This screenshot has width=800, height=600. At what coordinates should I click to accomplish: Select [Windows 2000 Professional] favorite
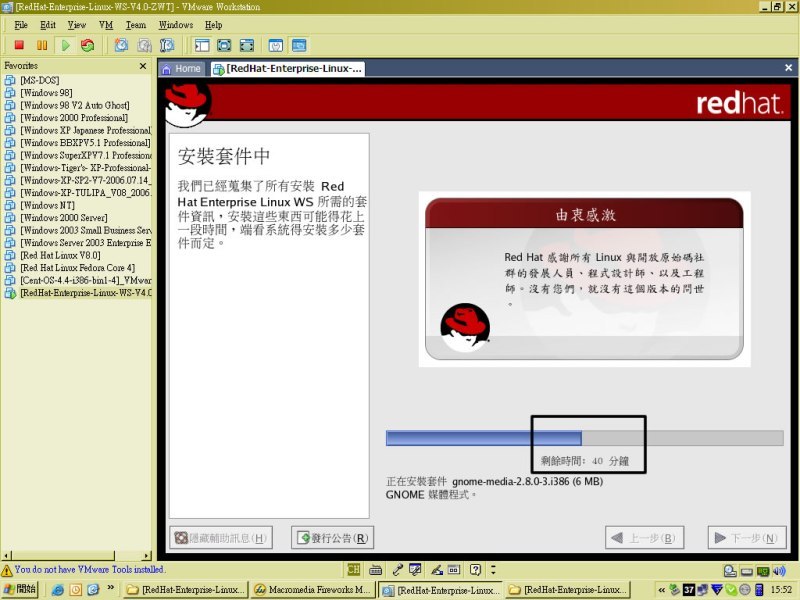coord(74,118)
